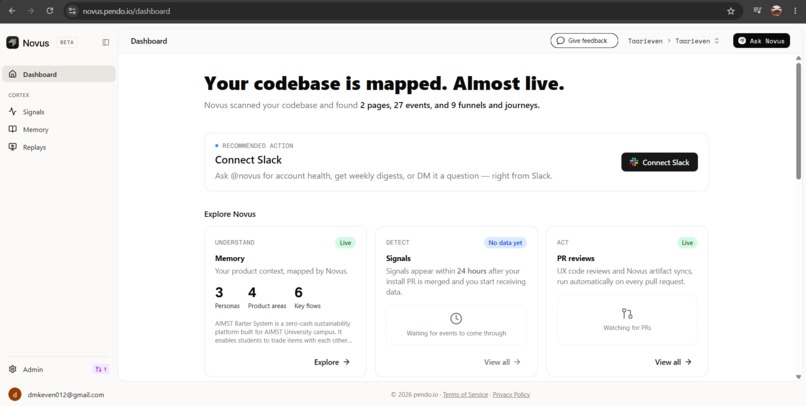Open the Replays menu item
This screenshot has width=806, height=406.
pos(59,147)
